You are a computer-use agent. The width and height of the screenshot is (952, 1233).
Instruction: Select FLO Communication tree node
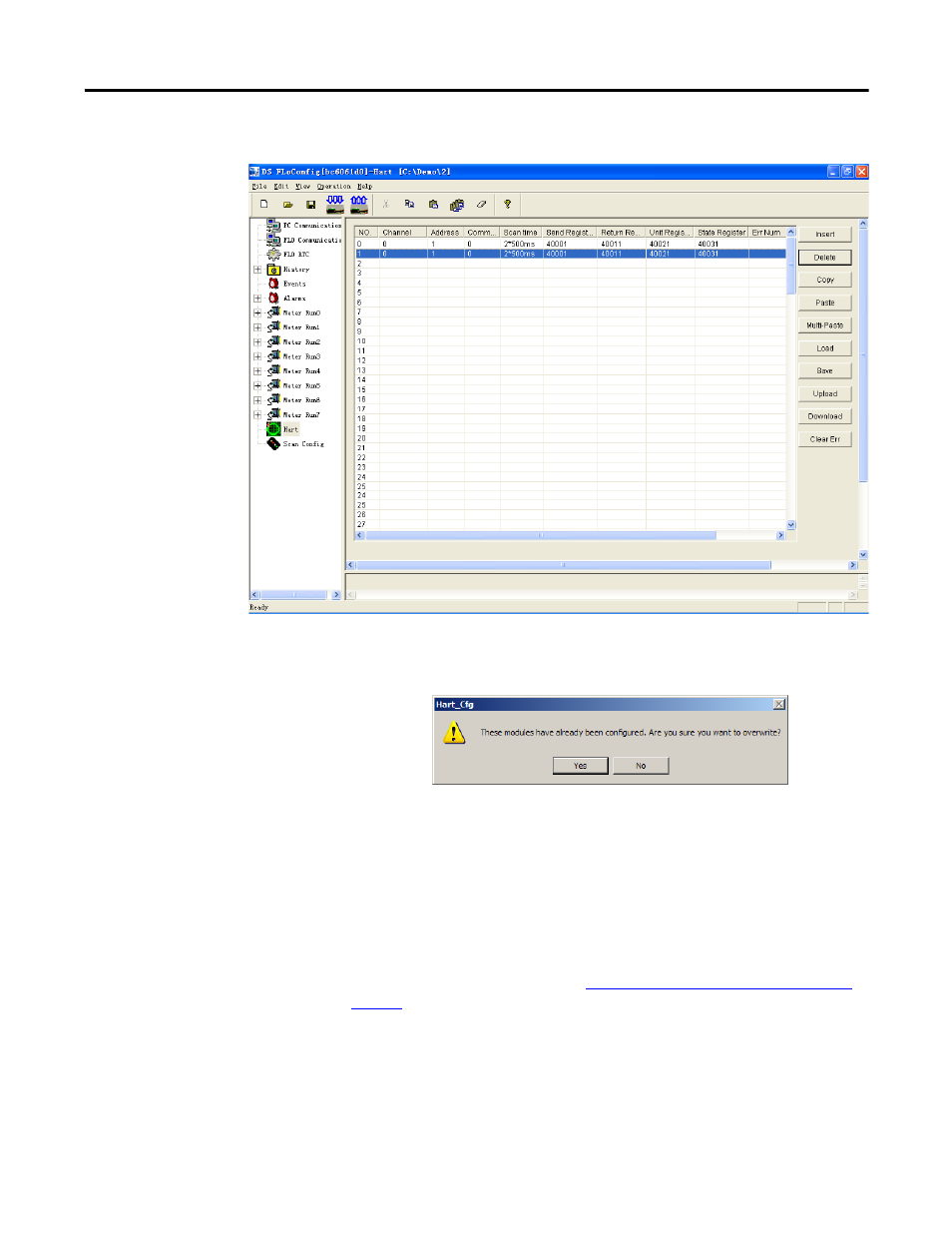(x=312, y=241)
